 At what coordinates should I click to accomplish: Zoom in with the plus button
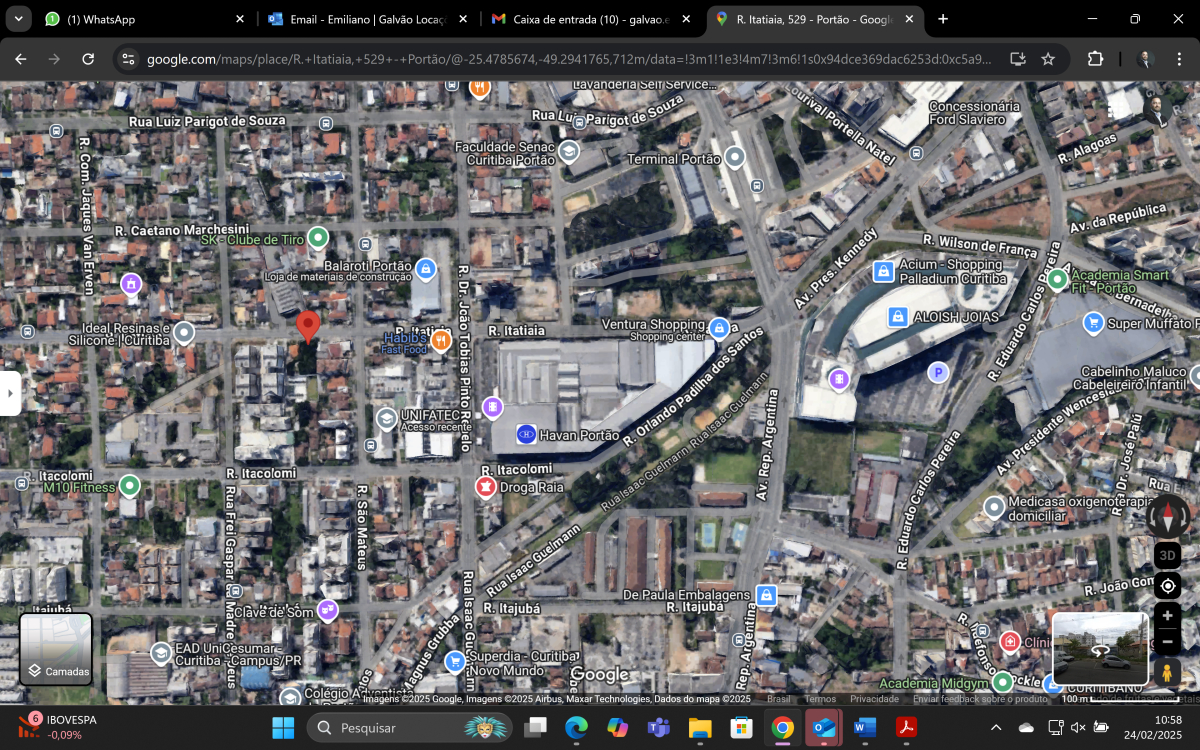(1167, 615)
